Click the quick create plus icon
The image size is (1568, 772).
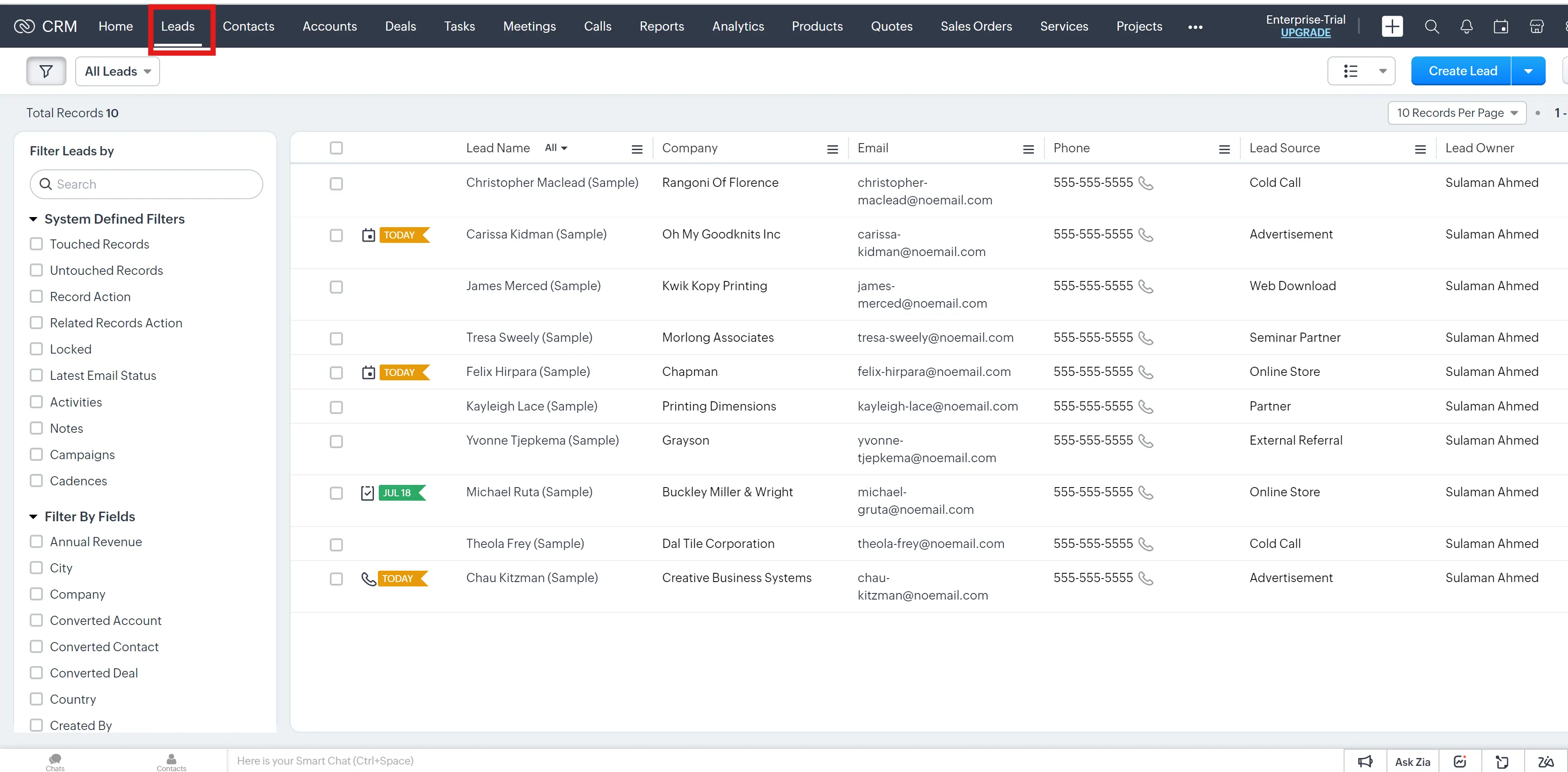coord(1392,26)
